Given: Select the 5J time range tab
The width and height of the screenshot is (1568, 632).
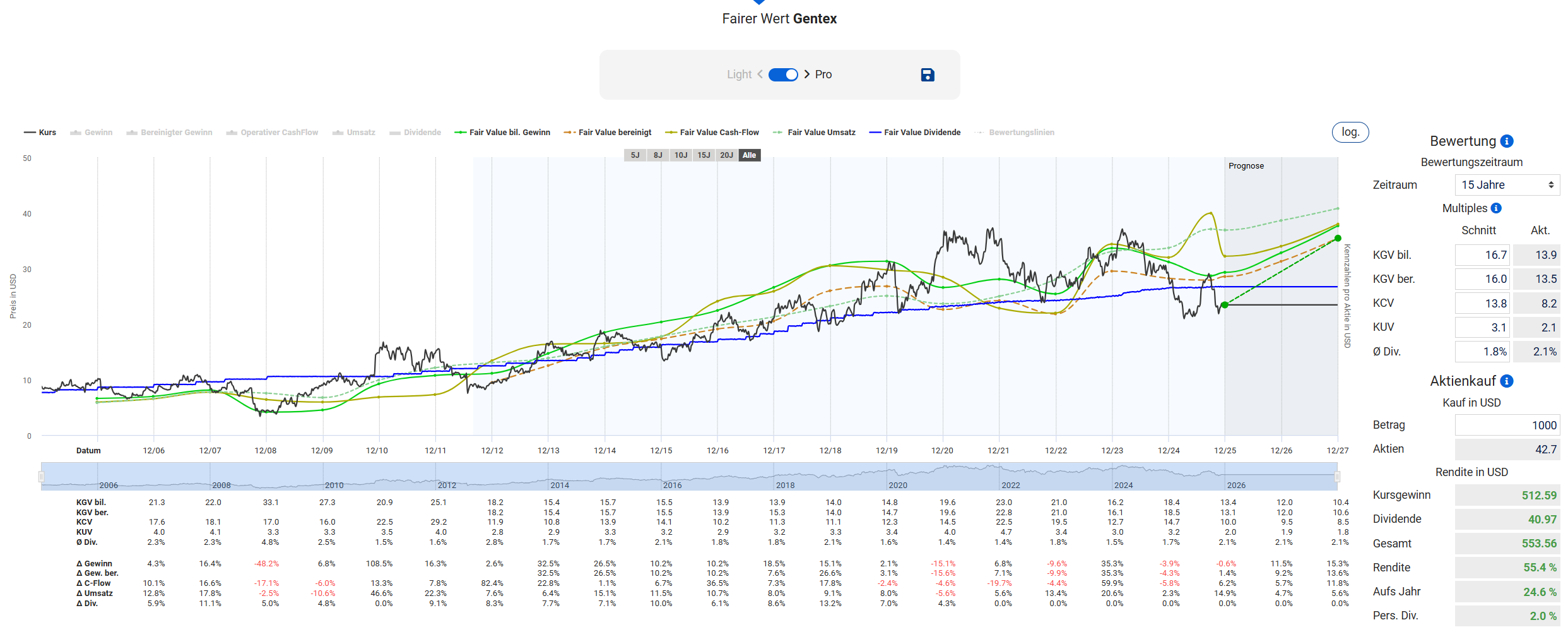Looking at the screenshot, I should click(635, 155).
